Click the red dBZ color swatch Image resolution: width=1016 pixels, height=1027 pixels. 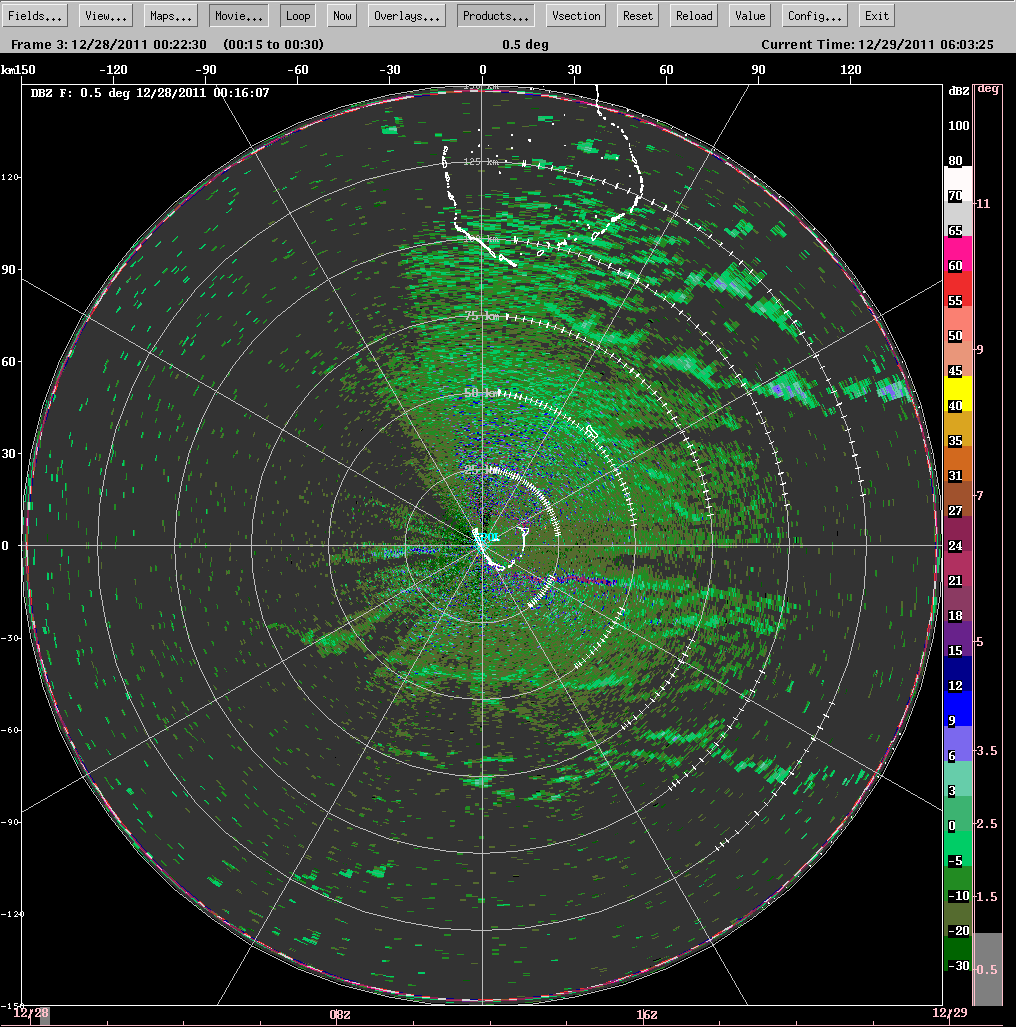[958, 288]
